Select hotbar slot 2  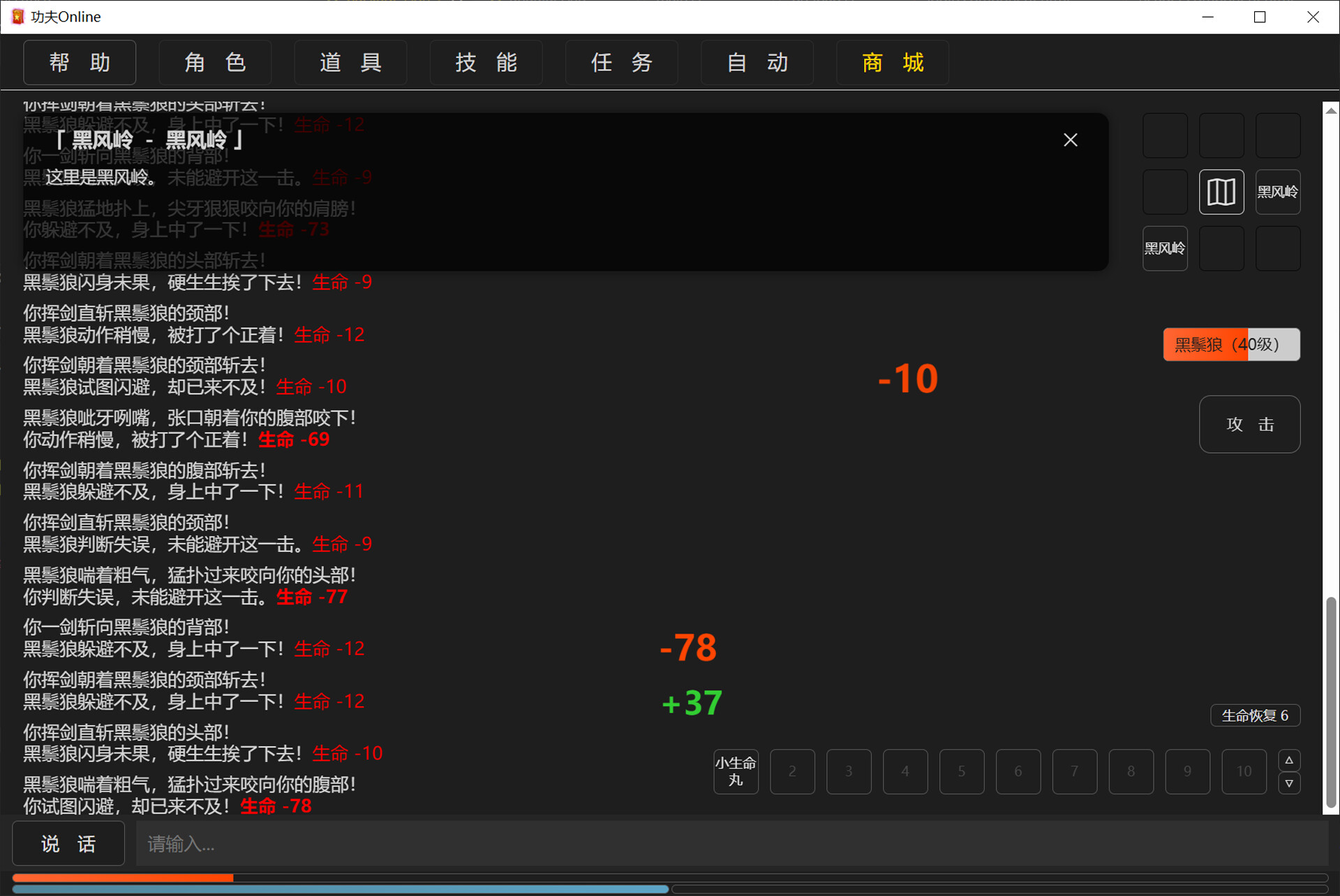point(792,771)
